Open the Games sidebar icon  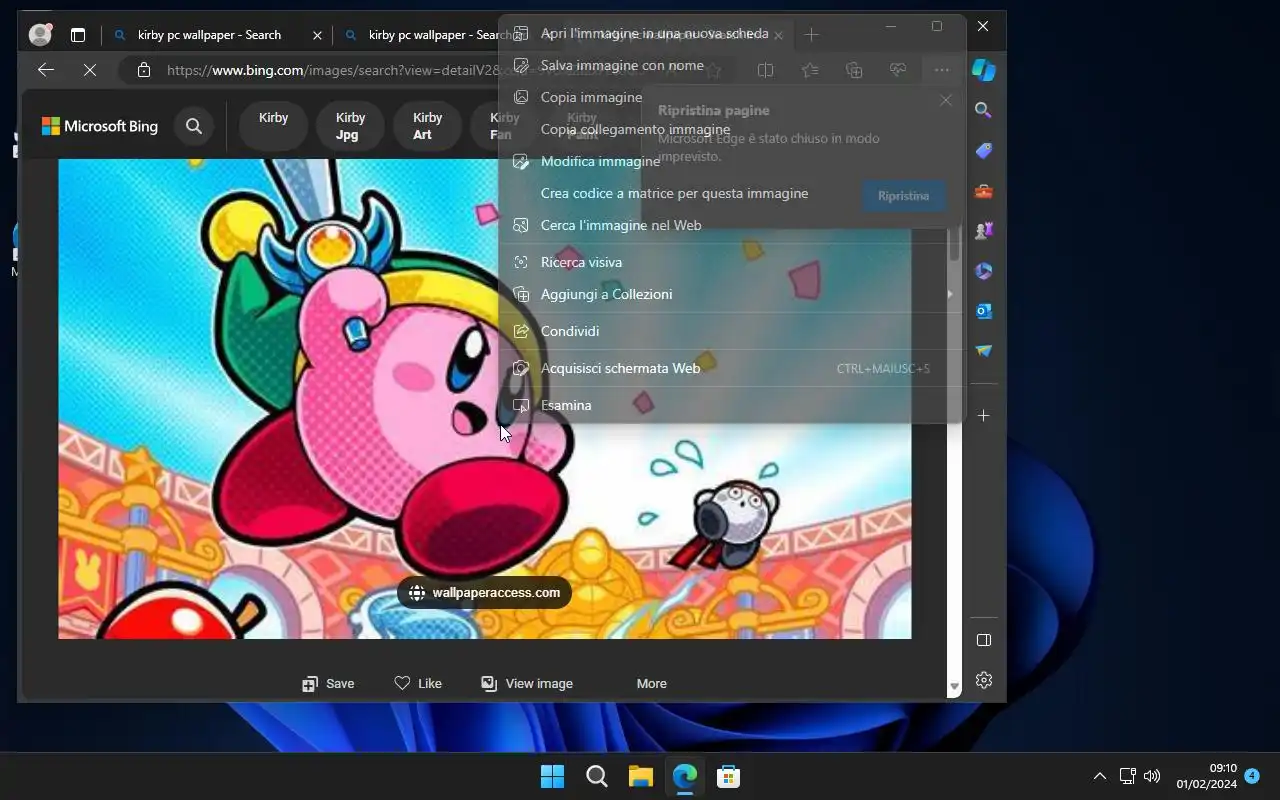984,230
